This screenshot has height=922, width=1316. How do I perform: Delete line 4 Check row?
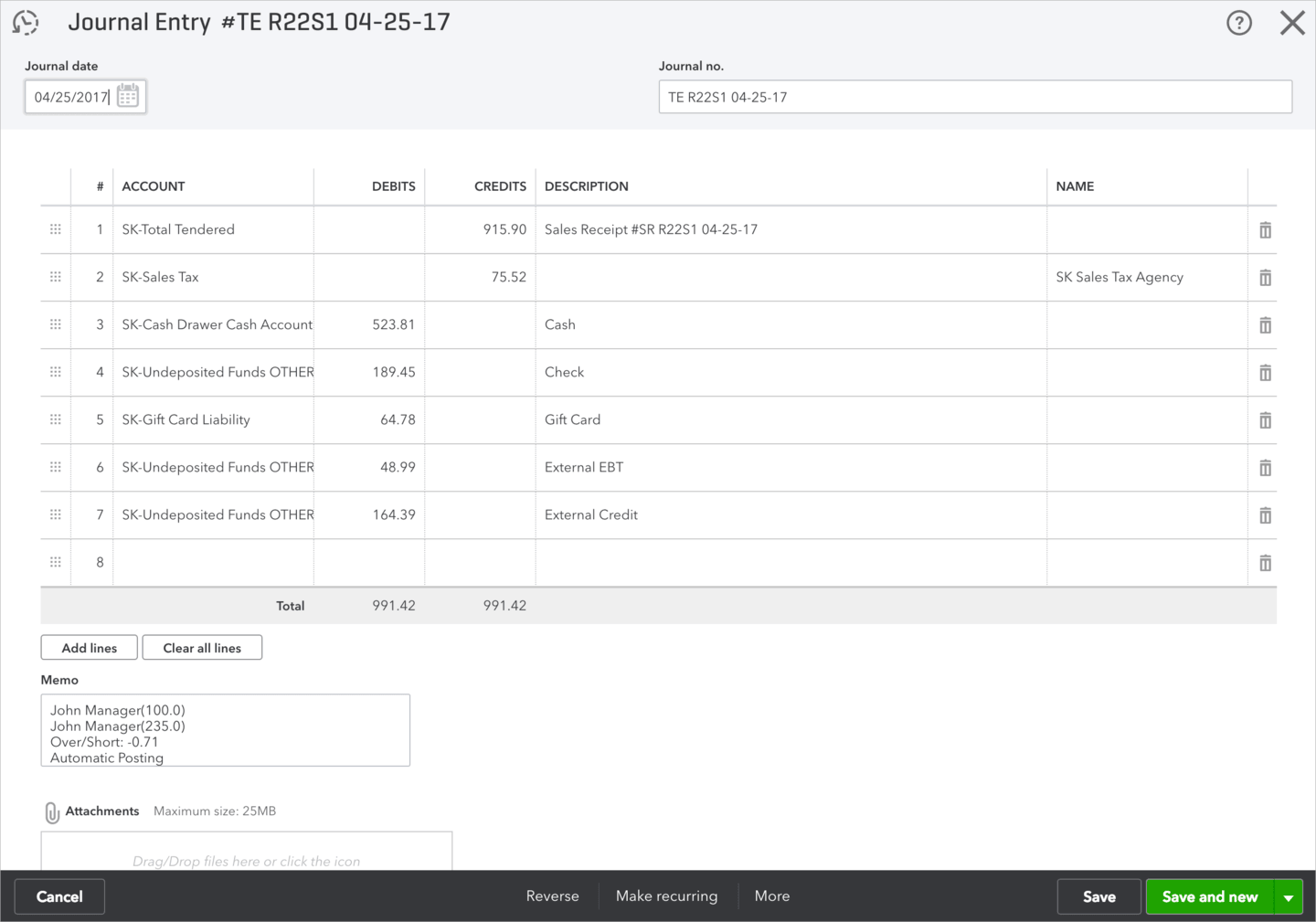1265,373
